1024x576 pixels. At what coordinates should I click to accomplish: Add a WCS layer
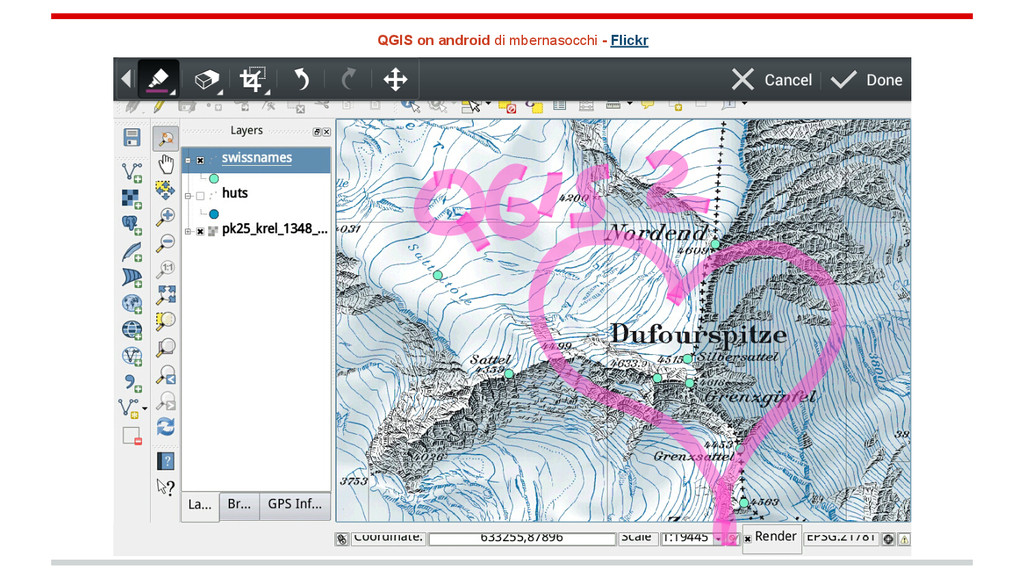tap(132, 330)
